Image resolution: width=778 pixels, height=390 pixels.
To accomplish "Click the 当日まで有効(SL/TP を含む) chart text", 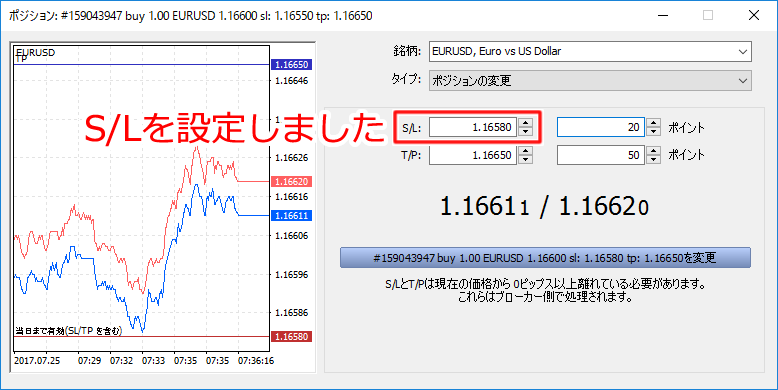I will 68,331.
